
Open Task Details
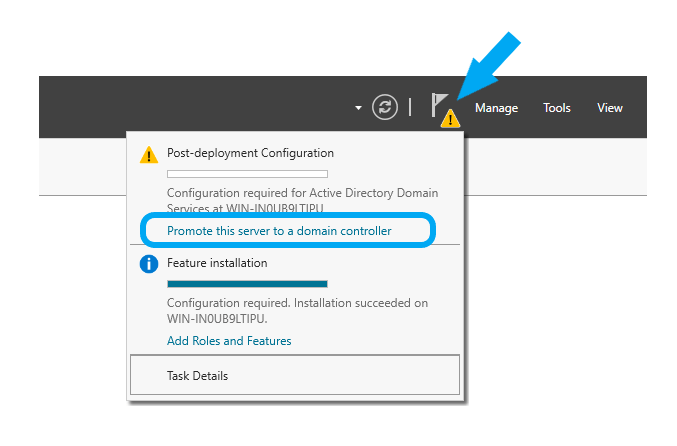coord(295,375)
